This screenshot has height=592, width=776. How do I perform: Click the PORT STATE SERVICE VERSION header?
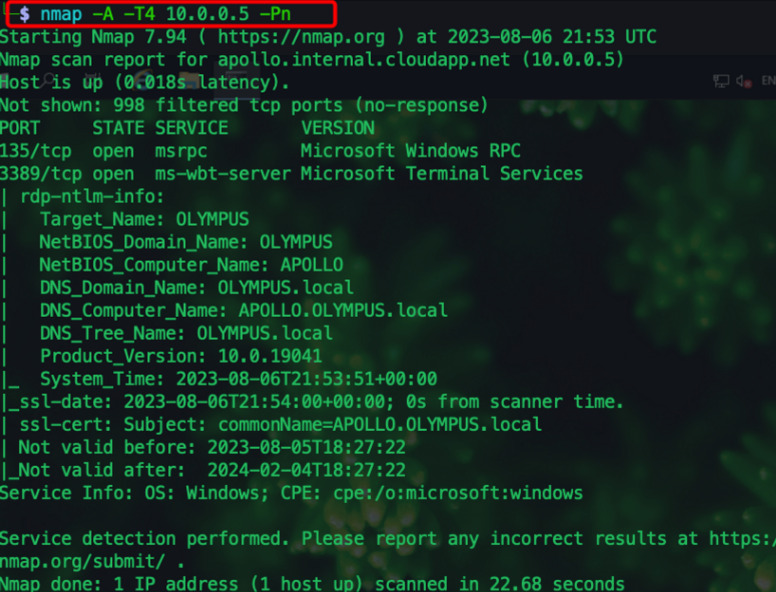point(187,128)
